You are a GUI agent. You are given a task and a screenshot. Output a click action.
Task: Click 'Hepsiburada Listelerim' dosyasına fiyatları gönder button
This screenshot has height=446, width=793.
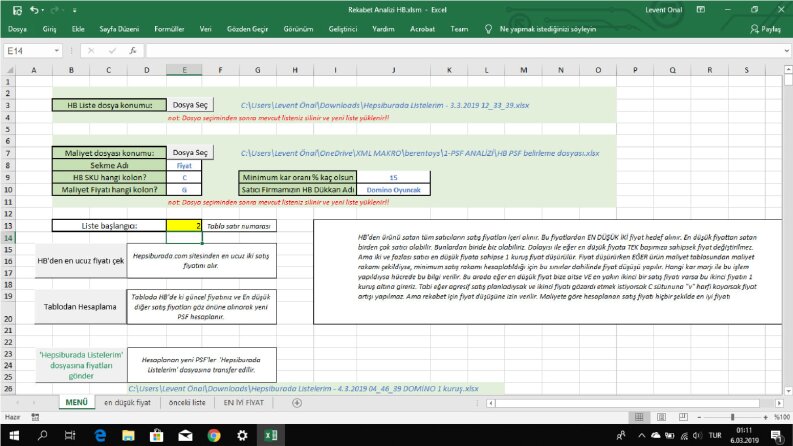[x=81, y=365]
